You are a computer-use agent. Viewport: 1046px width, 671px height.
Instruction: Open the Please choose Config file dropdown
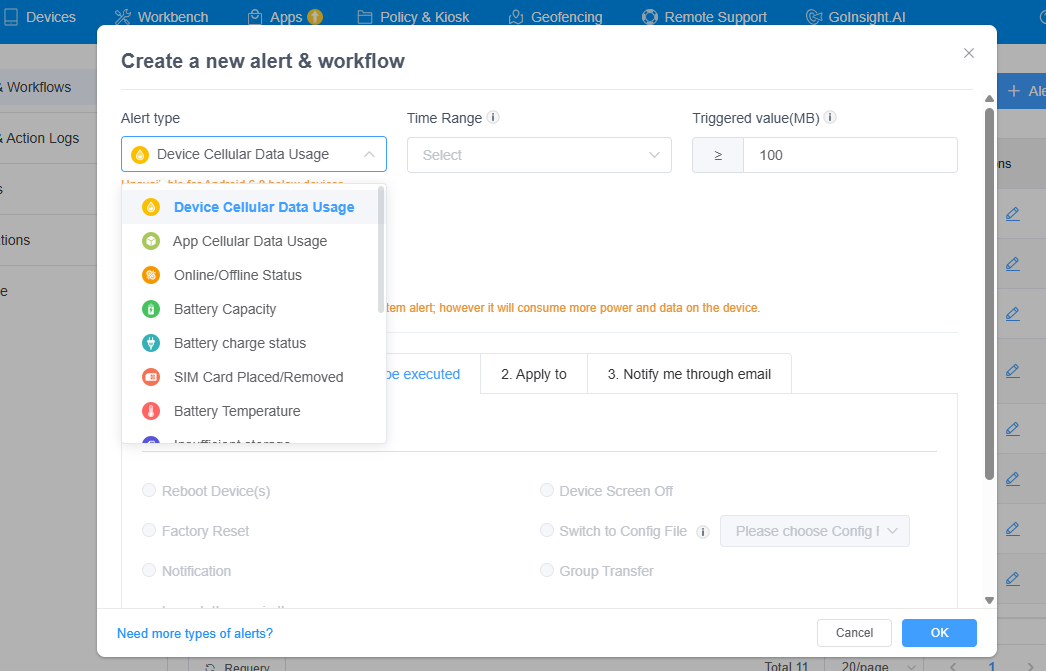814,531
